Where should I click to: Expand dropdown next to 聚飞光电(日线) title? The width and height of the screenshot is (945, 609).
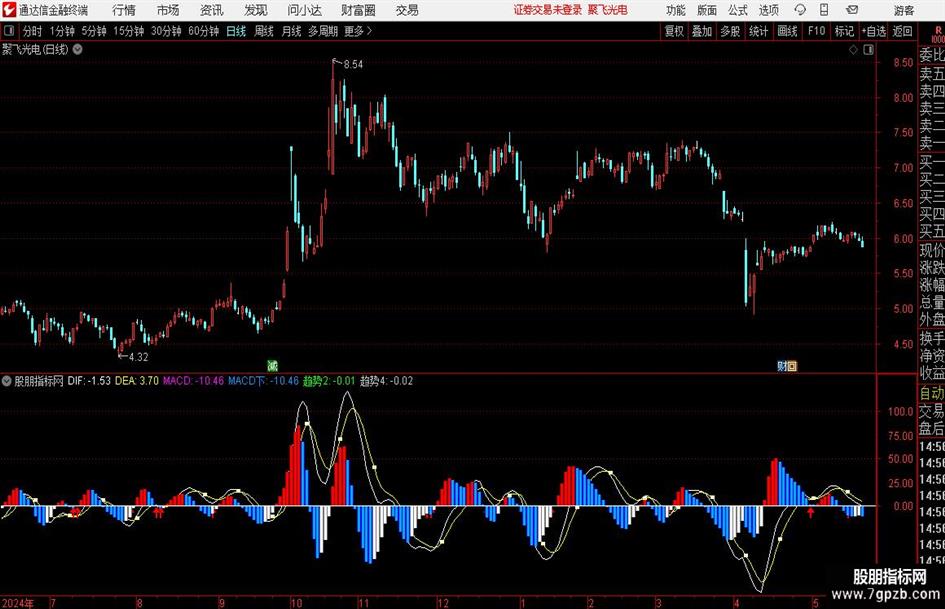pyautogui.click(x=78, y=49)
